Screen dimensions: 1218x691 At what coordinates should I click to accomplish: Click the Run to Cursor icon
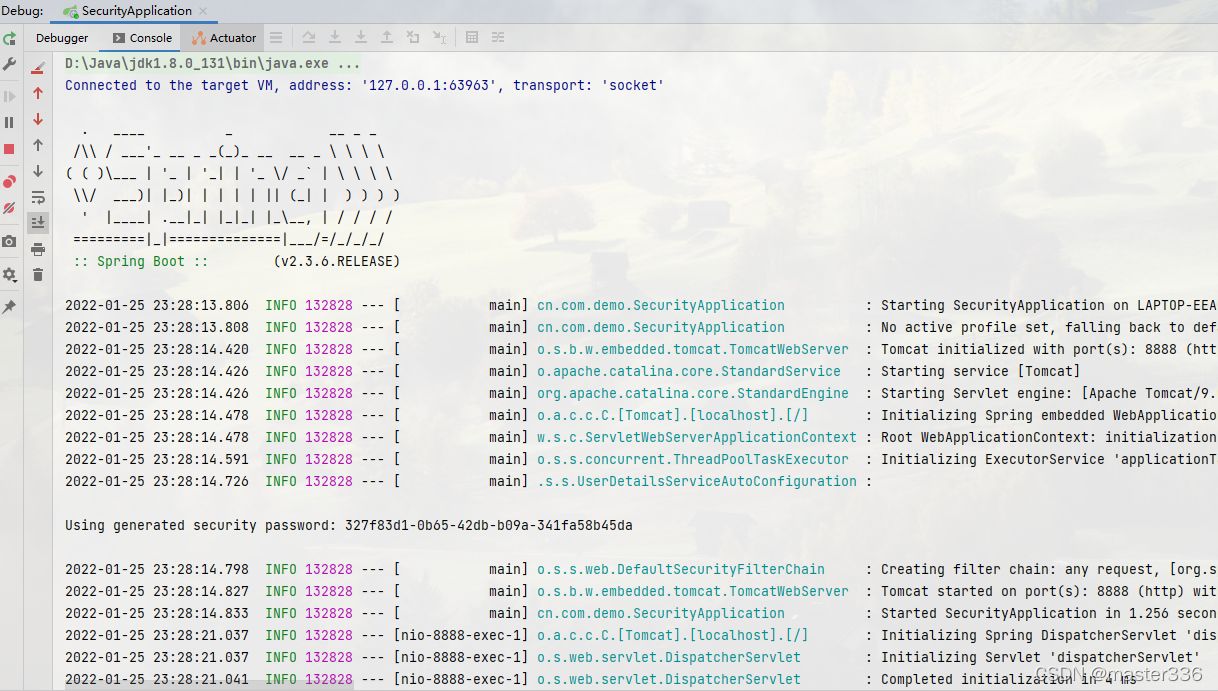tap(439, 38)
